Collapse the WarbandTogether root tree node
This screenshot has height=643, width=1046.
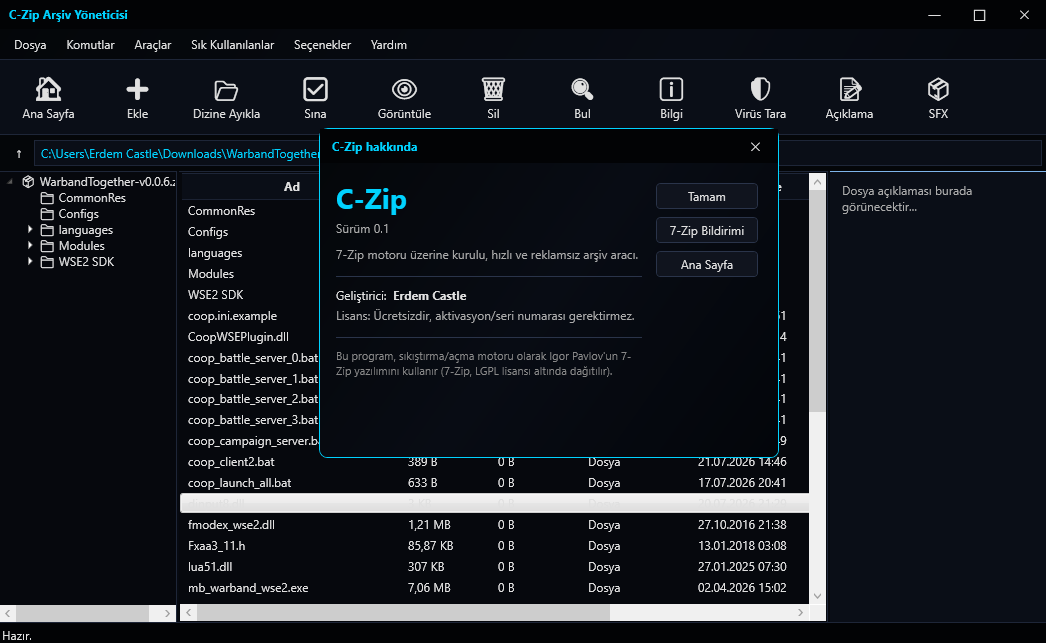(x=10, y=181)
